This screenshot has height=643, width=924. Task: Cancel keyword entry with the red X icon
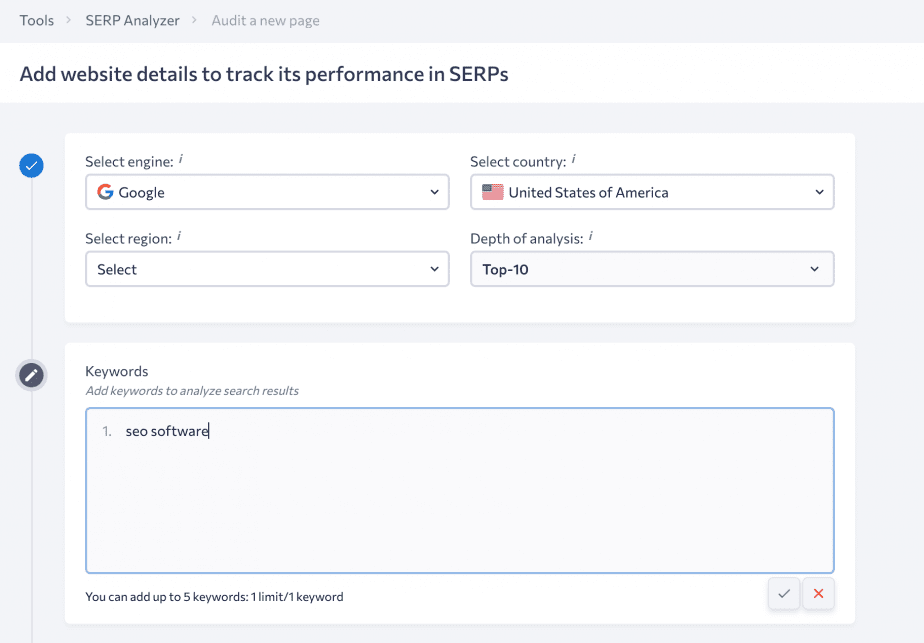coord(818,593)
